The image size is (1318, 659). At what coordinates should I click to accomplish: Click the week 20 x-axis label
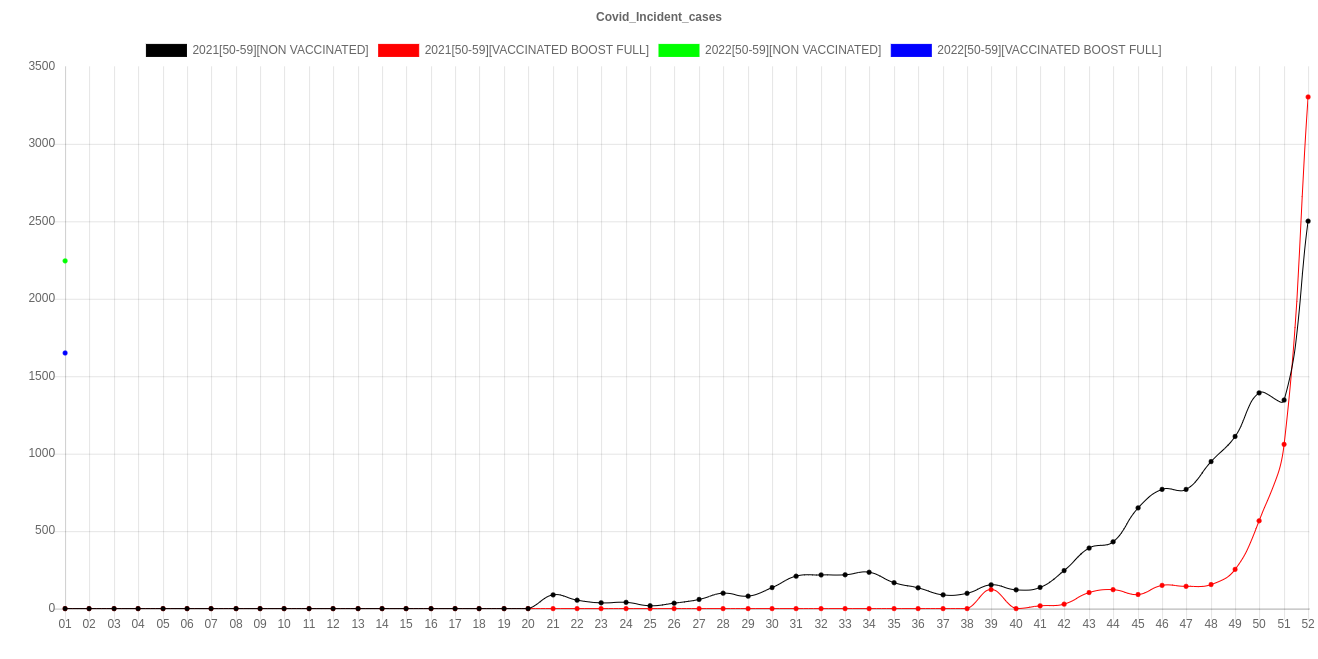coord(528,624)
